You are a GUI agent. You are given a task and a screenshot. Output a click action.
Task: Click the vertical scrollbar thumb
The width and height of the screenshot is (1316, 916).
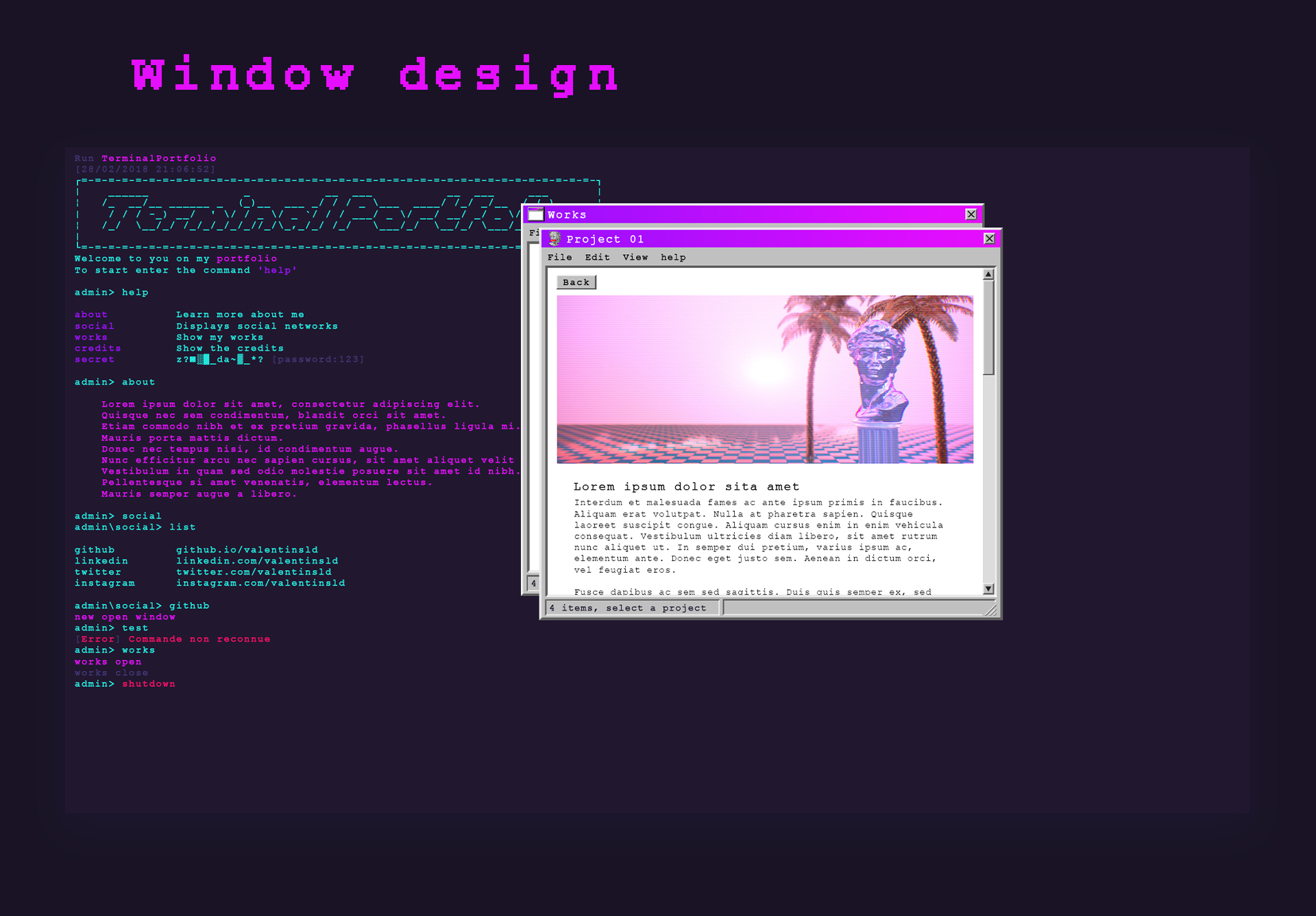pos(988,327)
